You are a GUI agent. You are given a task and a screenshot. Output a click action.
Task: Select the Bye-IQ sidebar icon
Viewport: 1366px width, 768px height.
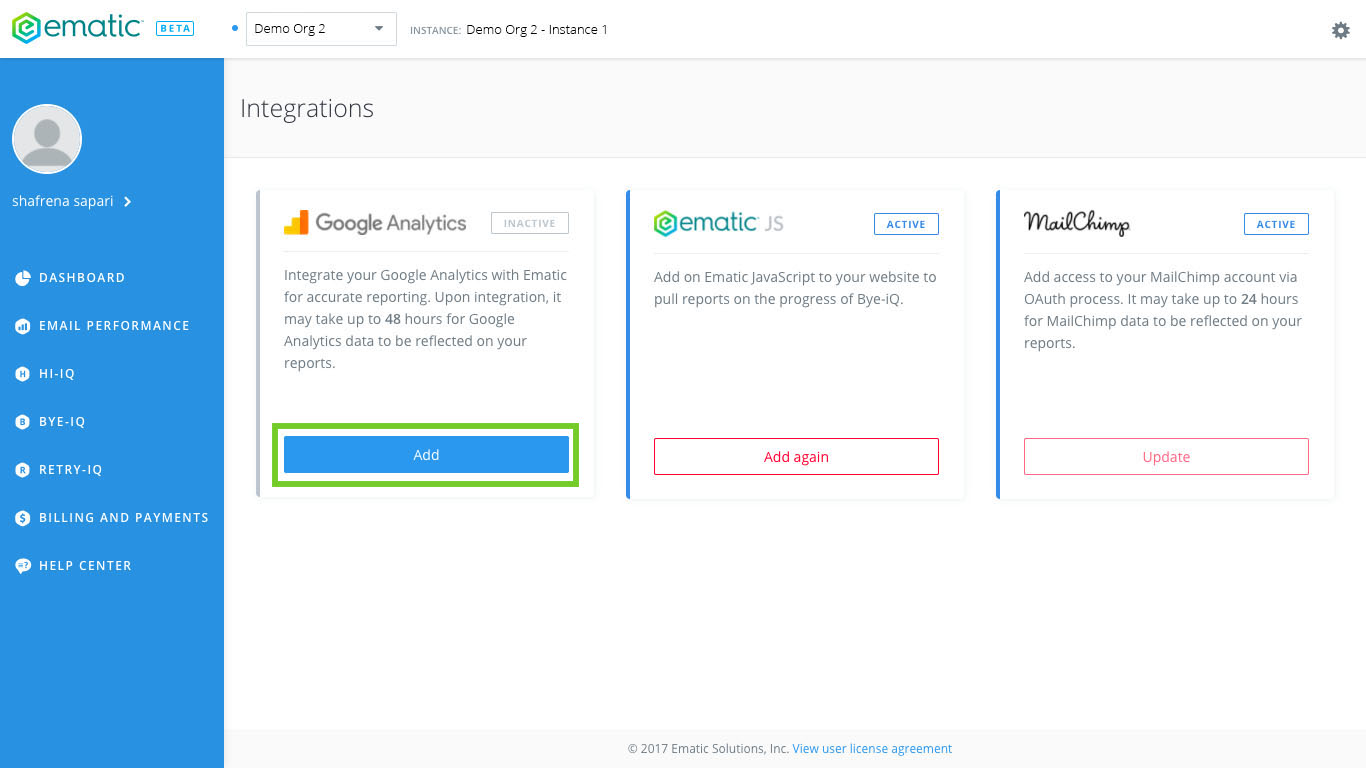click(x=22, y=422)
